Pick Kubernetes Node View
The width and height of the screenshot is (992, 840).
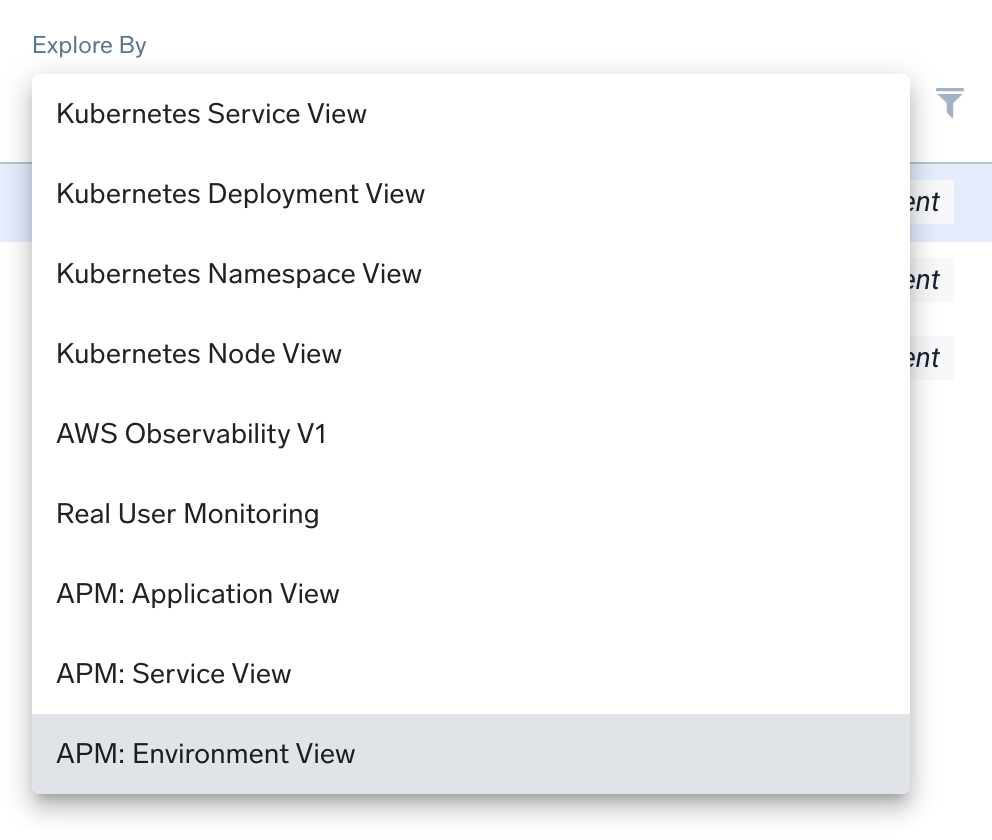(198, 353)
